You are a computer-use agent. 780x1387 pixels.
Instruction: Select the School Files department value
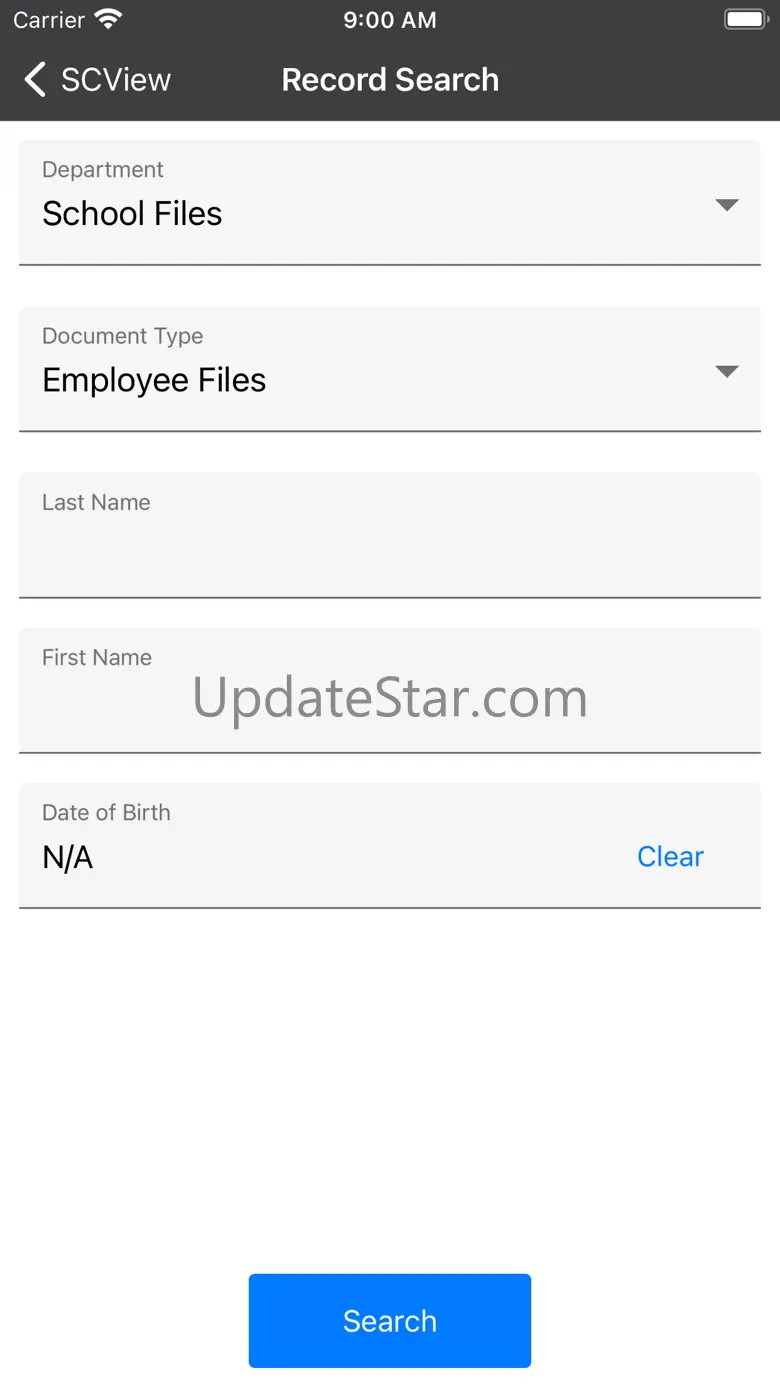click(132, 214)
